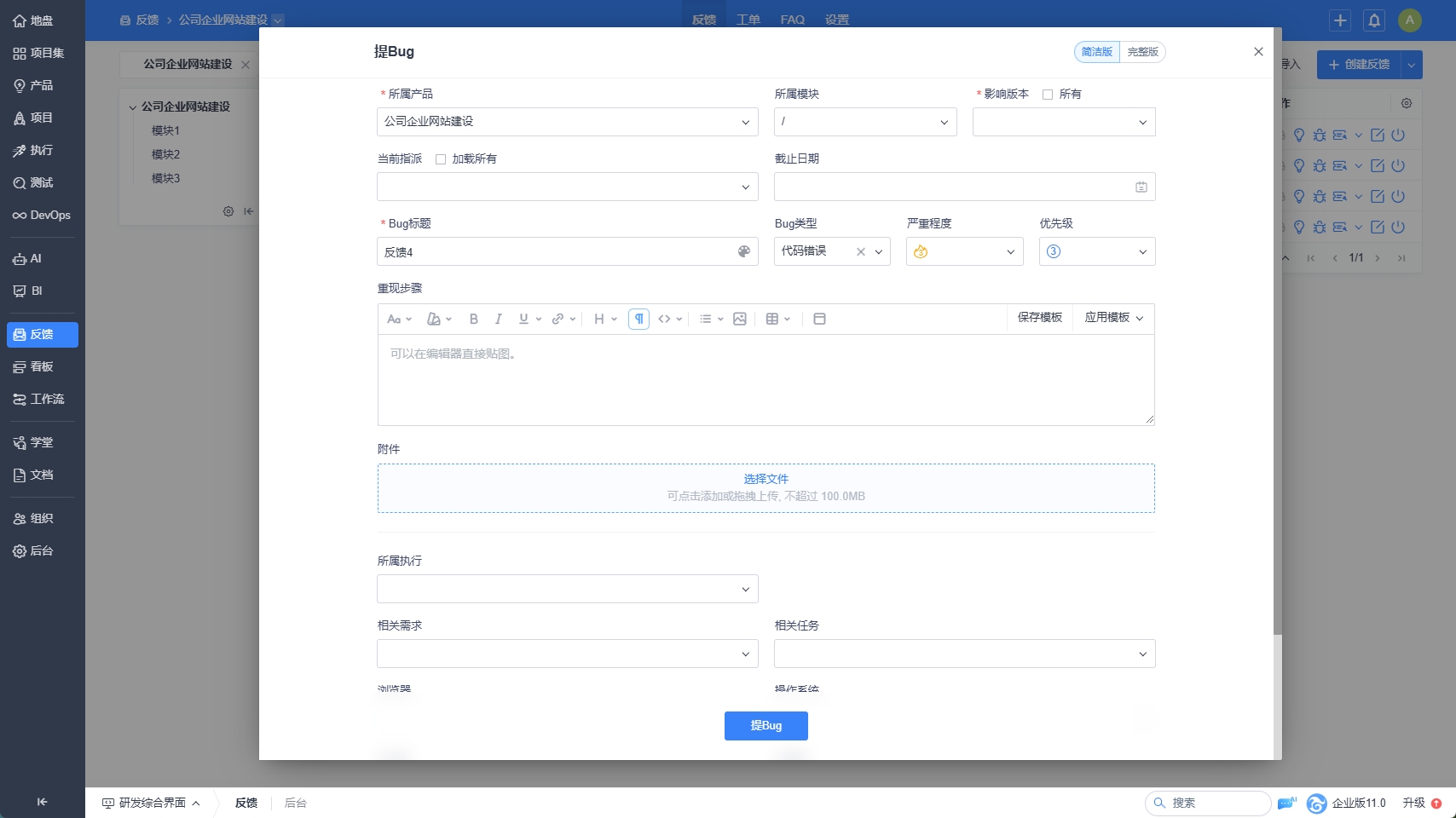
Task: Toggle fullscreen mode for the editor
Action: pyautogui.click(x=819, y=319)
